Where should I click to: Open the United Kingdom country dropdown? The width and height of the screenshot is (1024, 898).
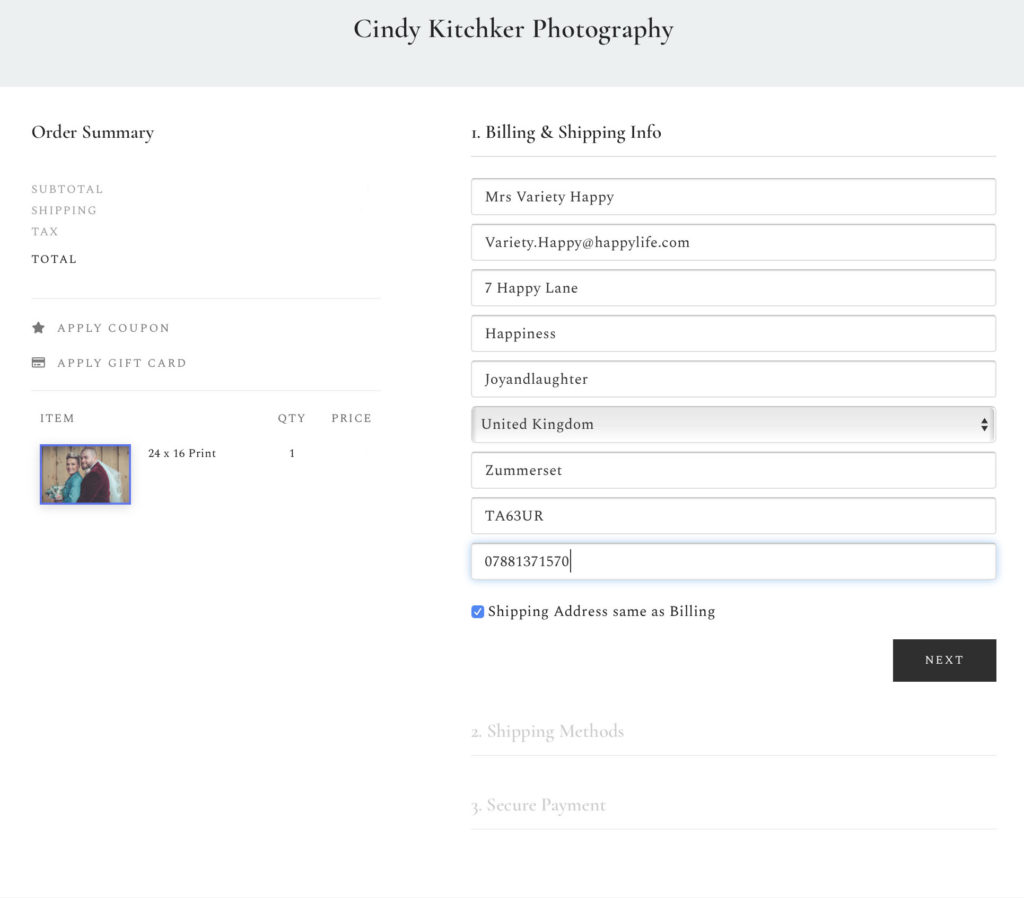(x=733, y=425)
